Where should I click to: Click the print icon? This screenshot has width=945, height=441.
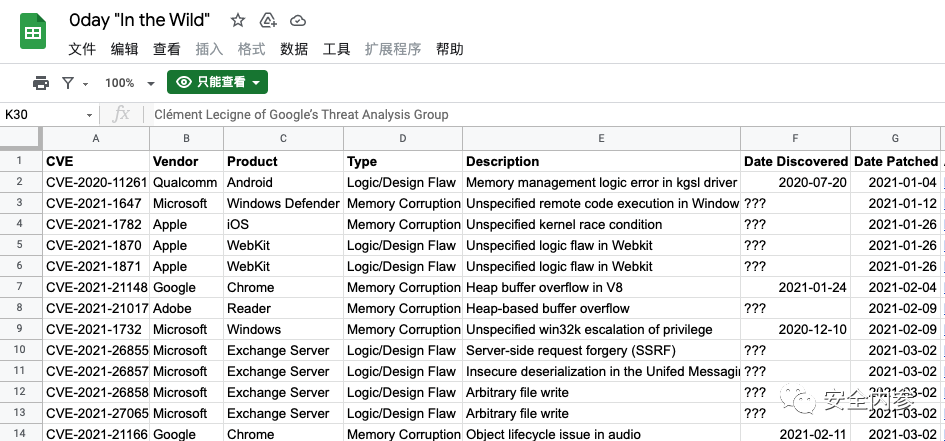coord(41,83)
